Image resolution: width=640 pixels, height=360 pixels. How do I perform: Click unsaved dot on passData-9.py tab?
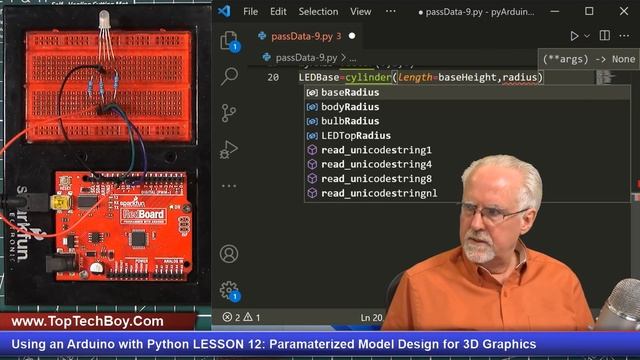click(x=352, y=36)
